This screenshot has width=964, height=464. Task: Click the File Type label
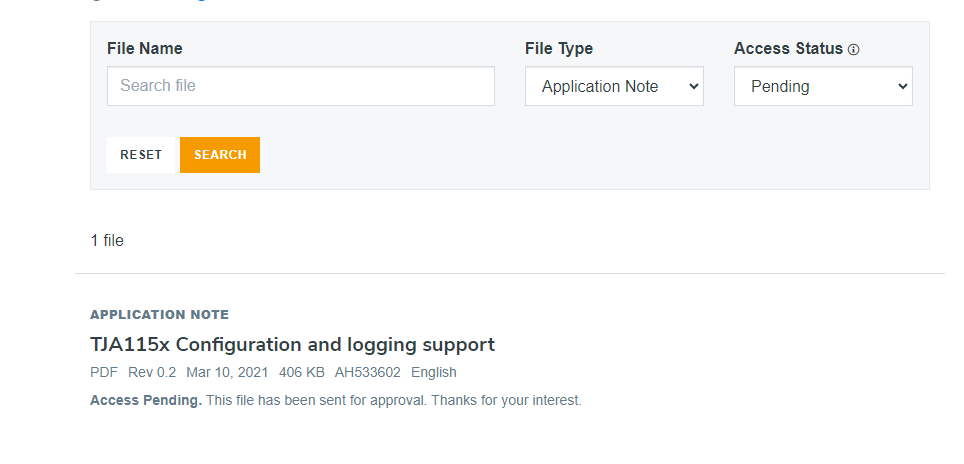[559, 48]
